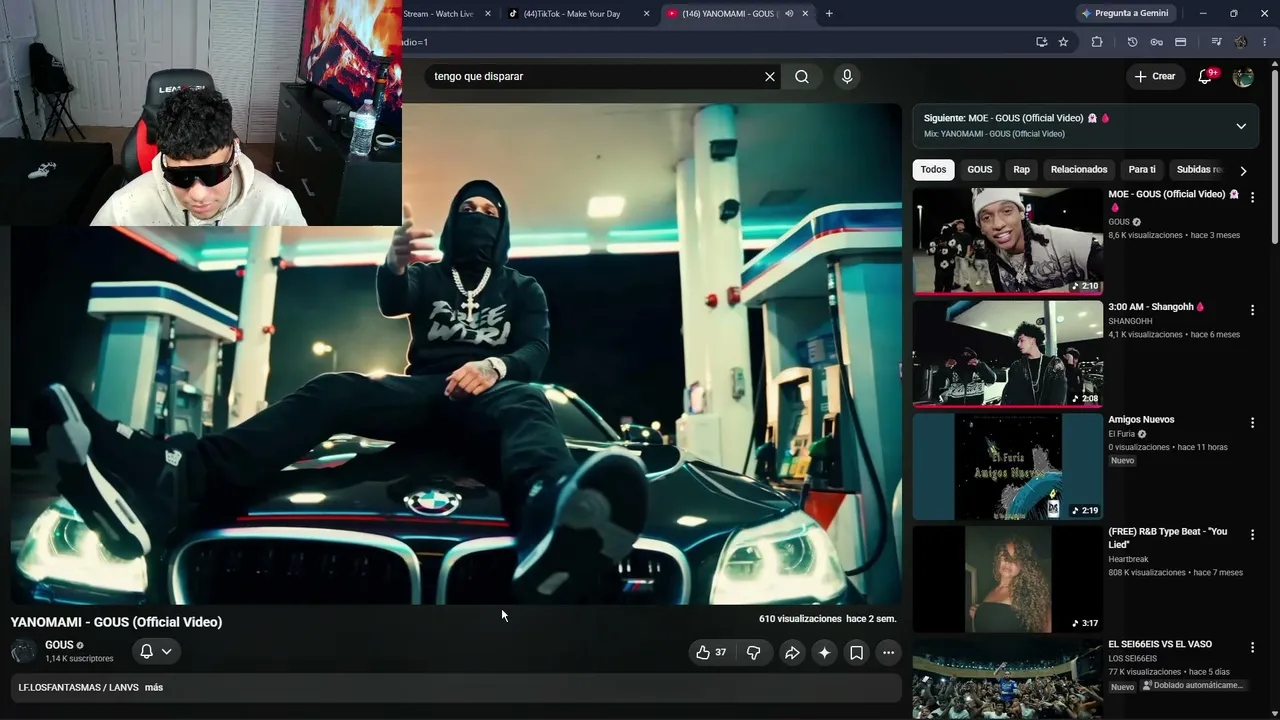
Task: Expand the description with 'más'
Action: (x=154, y=688)
